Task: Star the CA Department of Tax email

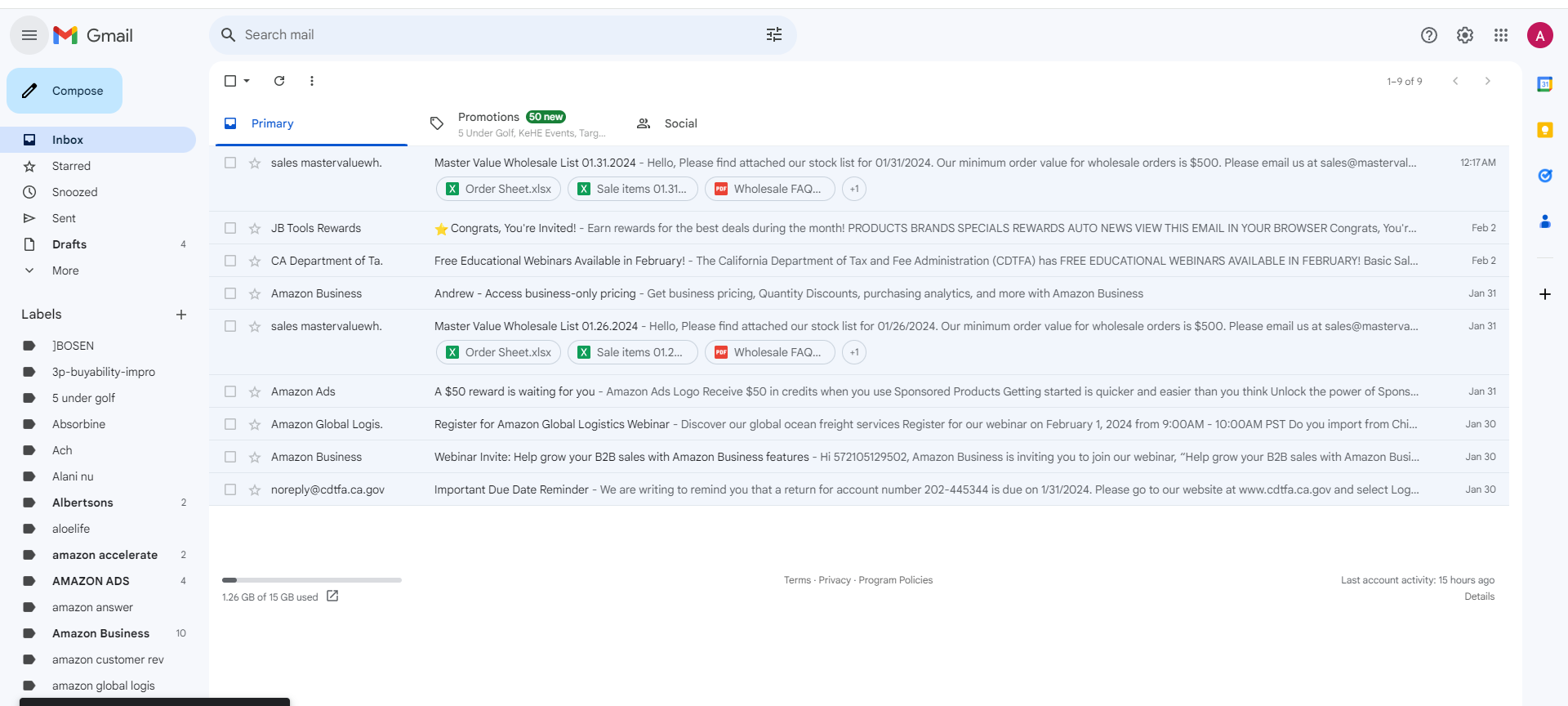Action: (255, 261)
